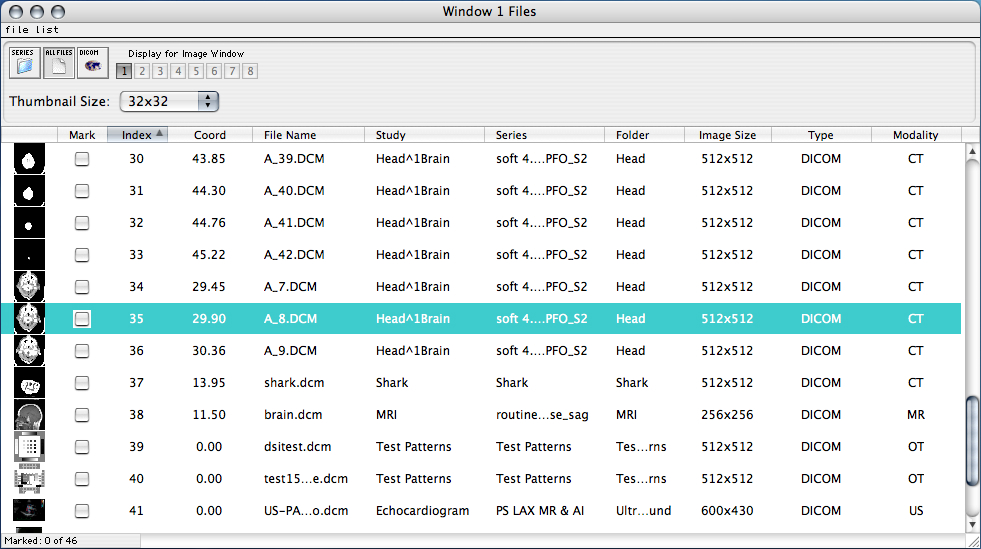Screen dimensions: 981x549
Task: Open the DICOM globe icon
Action: coord(93,63)
